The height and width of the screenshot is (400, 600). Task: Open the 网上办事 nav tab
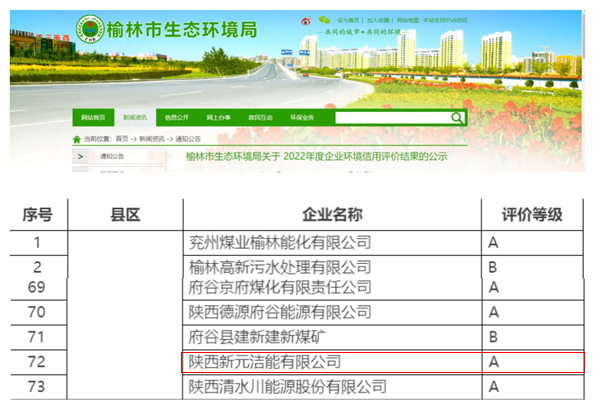pos(218,118)
